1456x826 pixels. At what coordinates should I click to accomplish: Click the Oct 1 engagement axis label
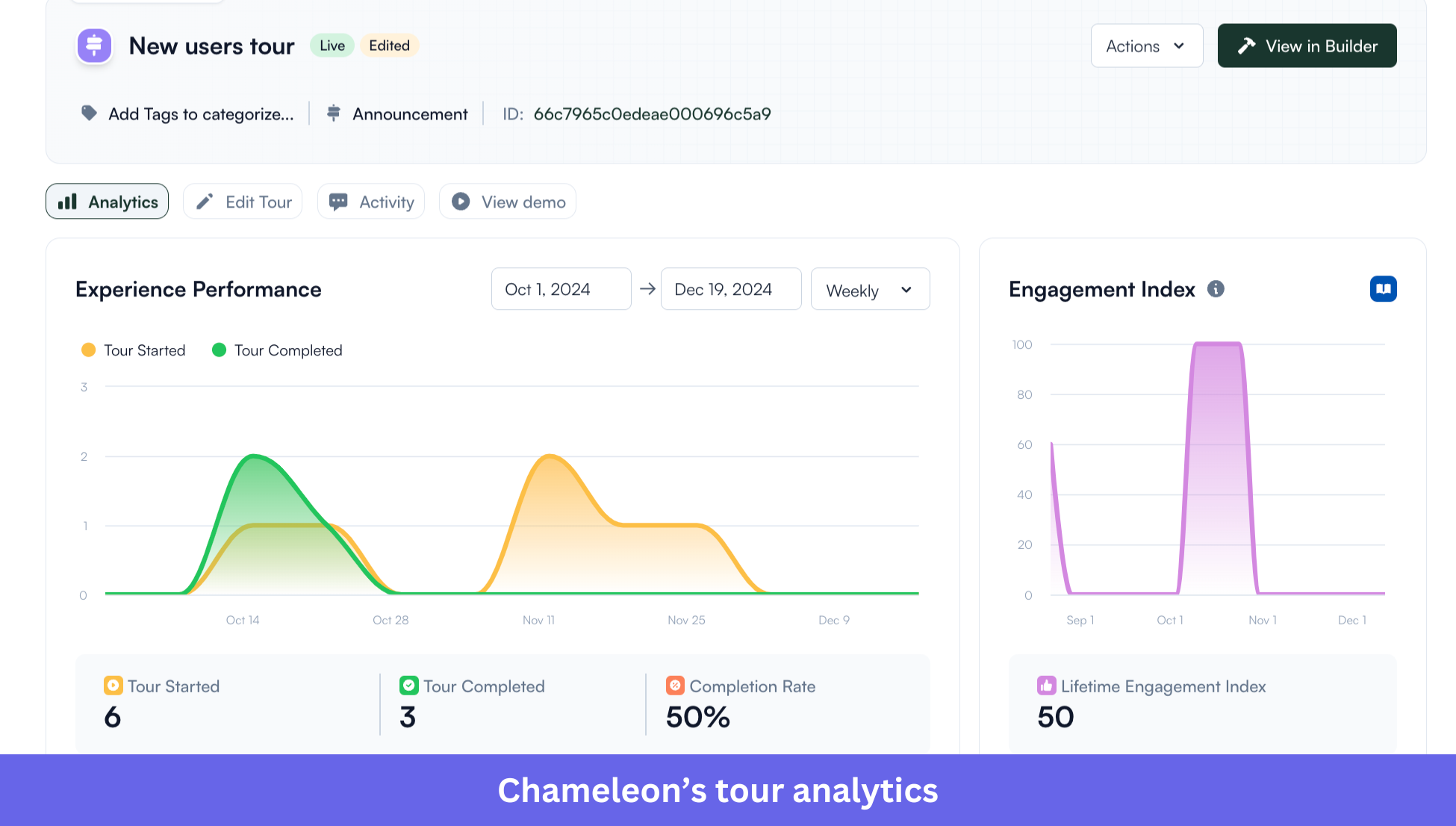1170,620
